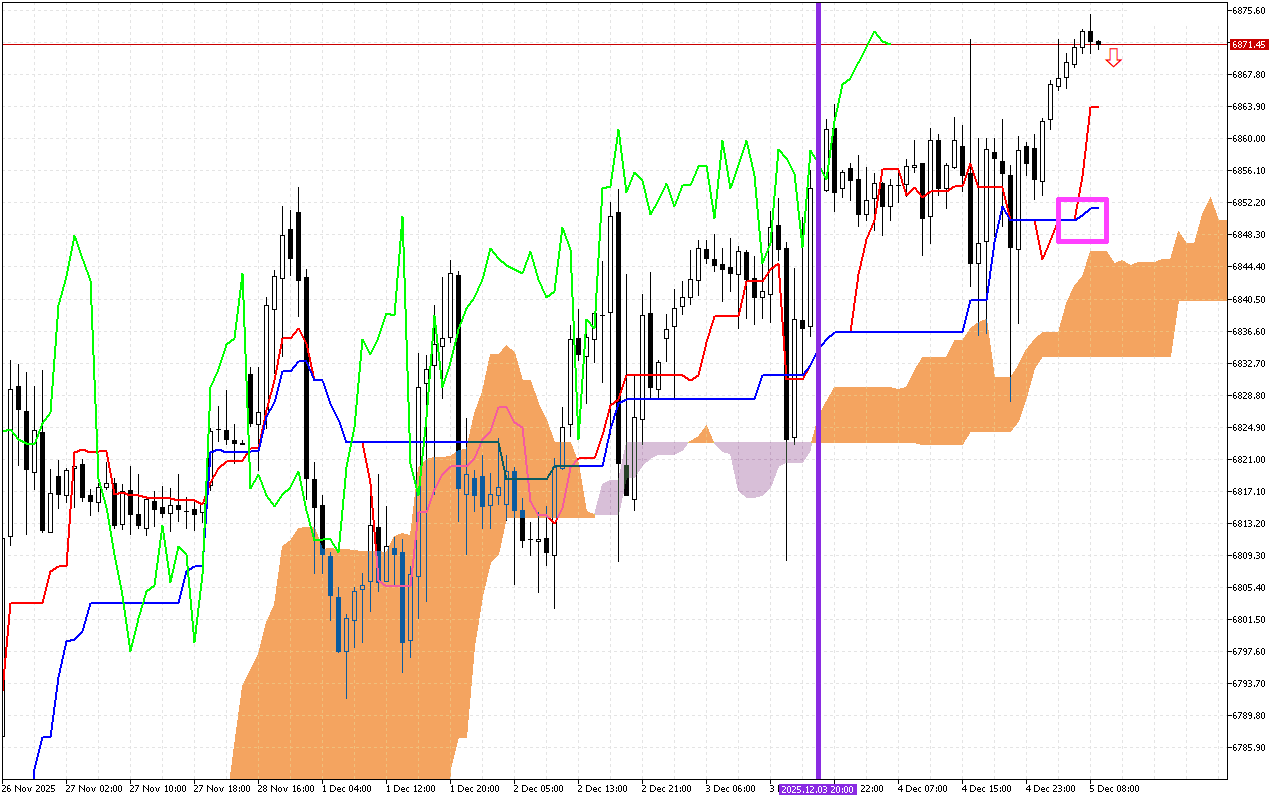Select the horizontal red resistance line
This screenshot has height=800, width=1280.
pyautogui.click(x=500, y=44)
